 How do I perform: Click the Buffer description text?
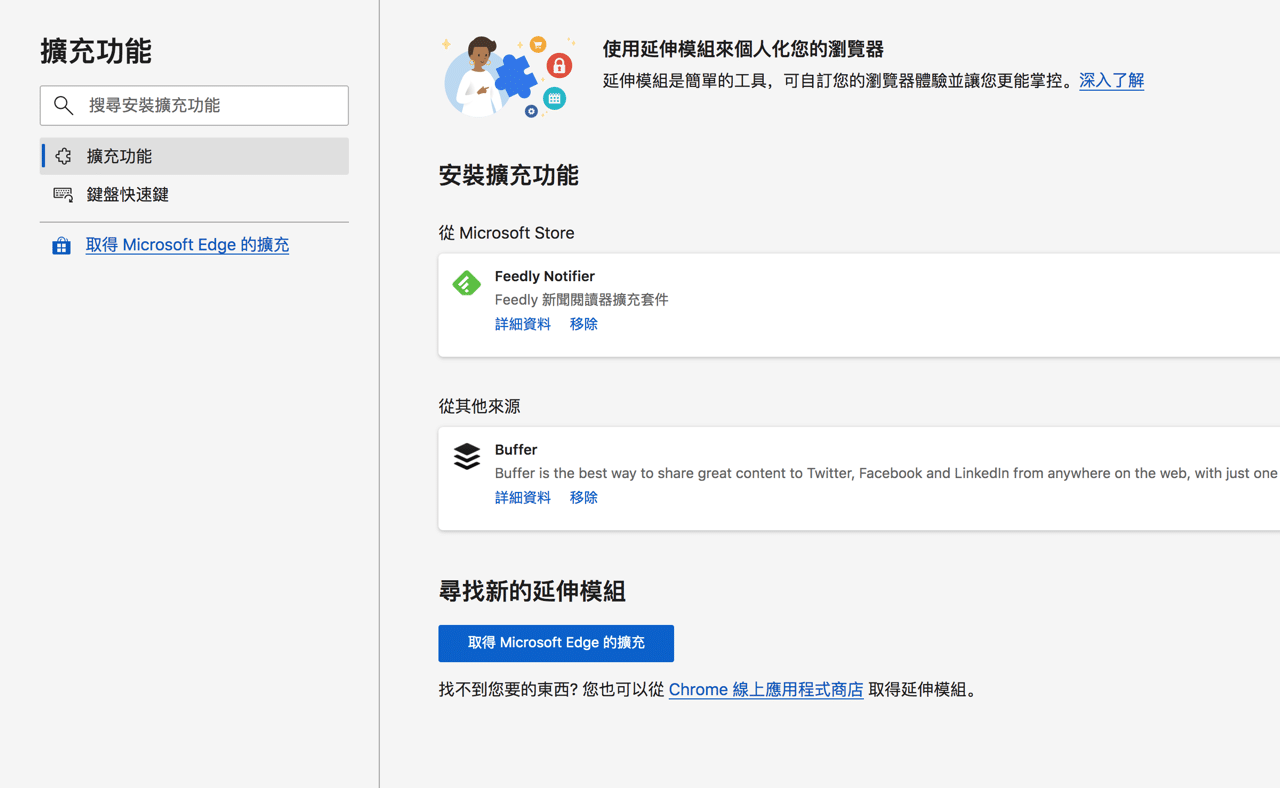(886, 473)
